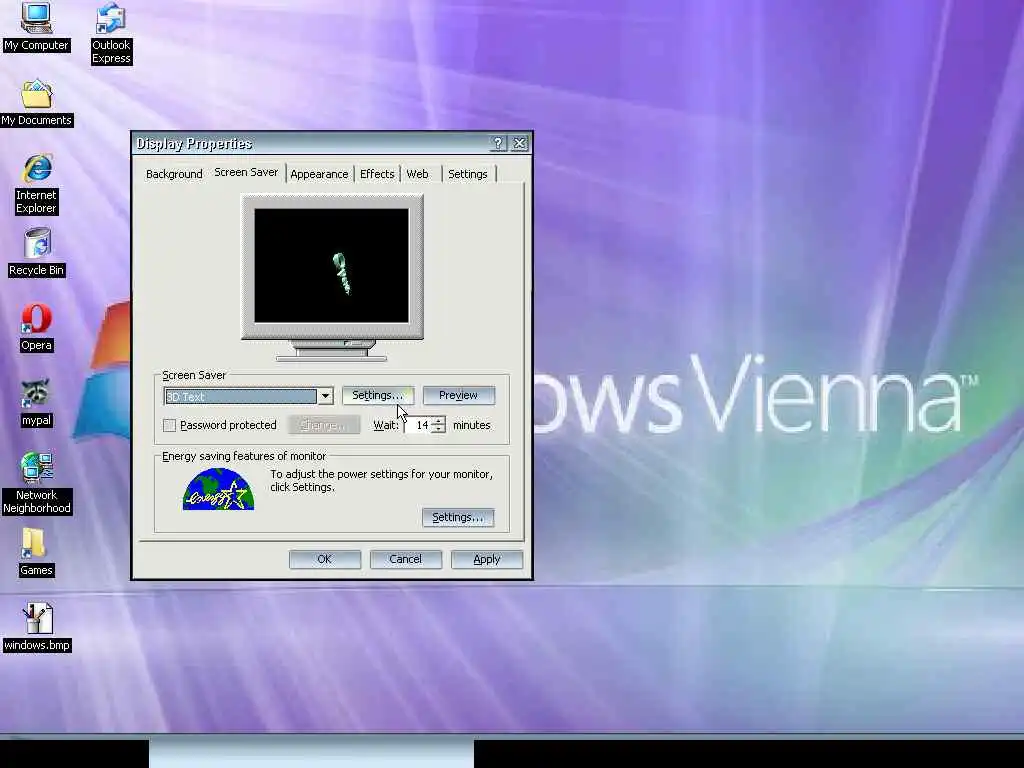Screen dimensions: 1024x768
Task: Decrease the Wait minutes with the down arrow
Action: (439, 429)
